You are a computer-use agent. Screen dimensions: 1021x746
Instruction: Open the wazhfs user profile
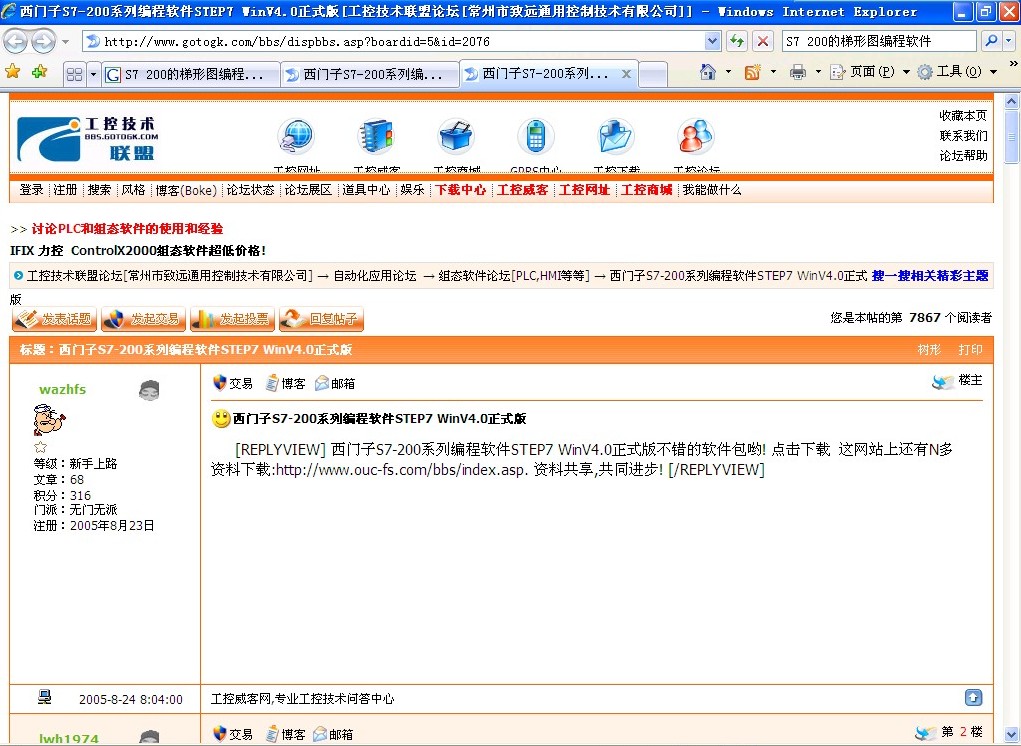[x=63, y=389]
